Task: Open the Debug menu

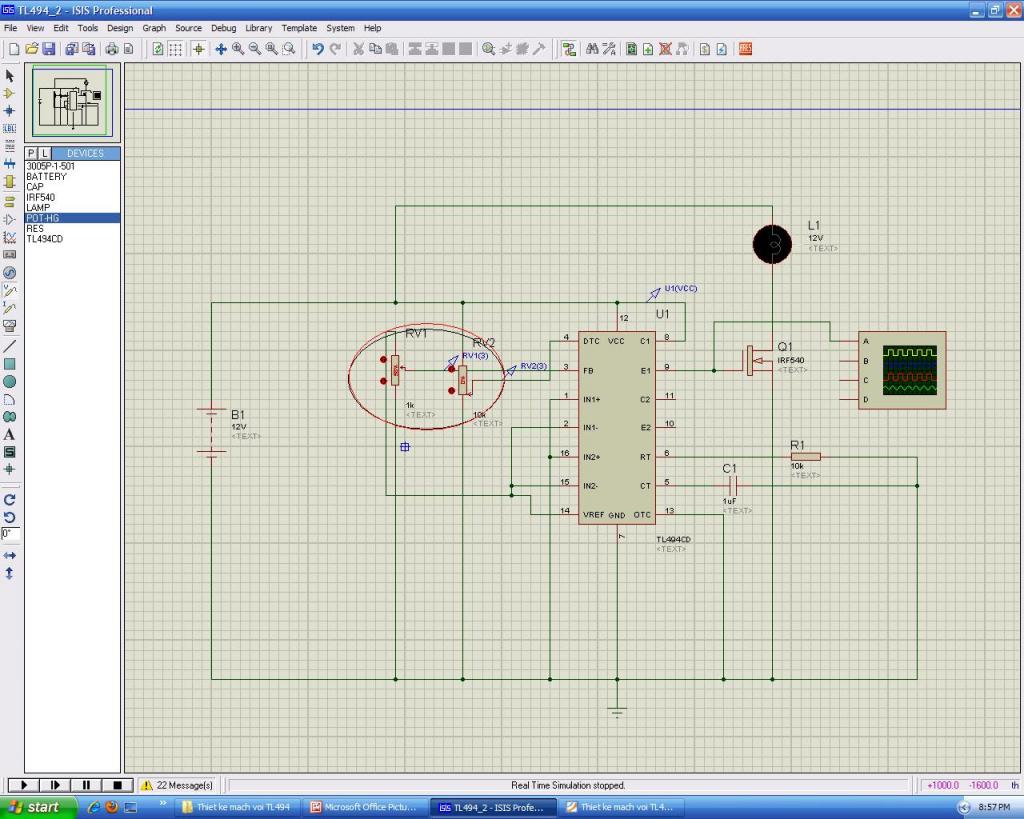Action: (x=223, y=28)
